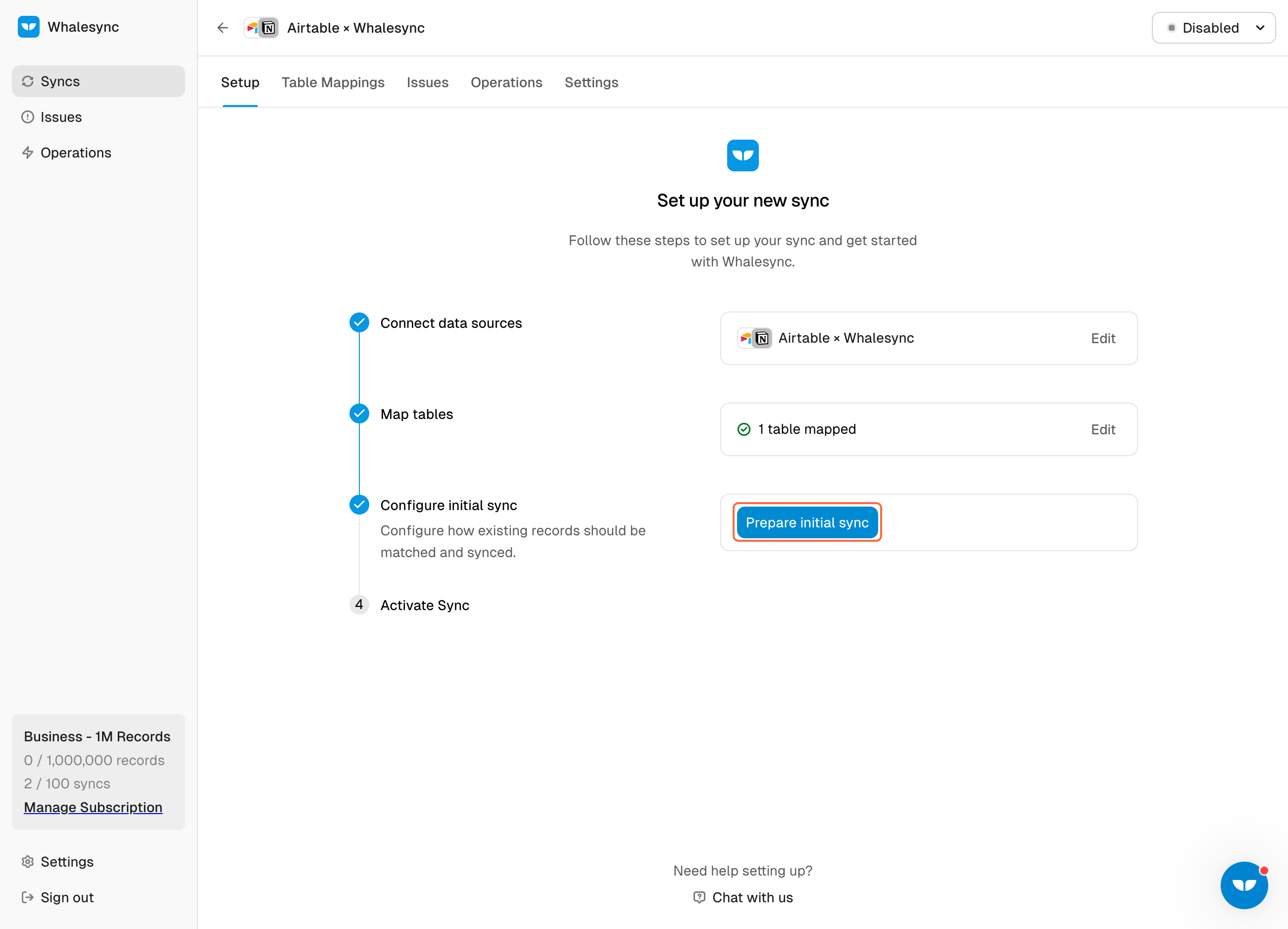Image resolution: width=1288 pixels, height=929 pixels.
Task: Select Syncs in the sidebar
Action: (98, 81)
